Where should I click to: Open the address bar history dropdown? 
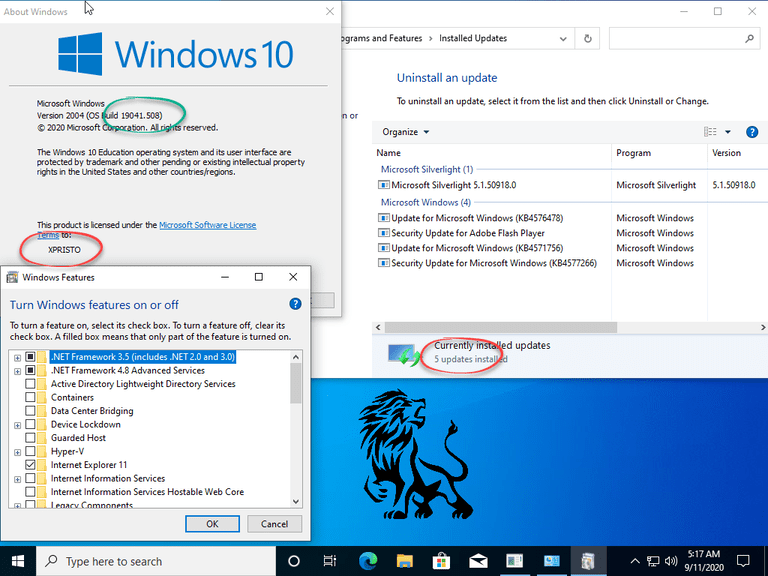pos(563,39)
